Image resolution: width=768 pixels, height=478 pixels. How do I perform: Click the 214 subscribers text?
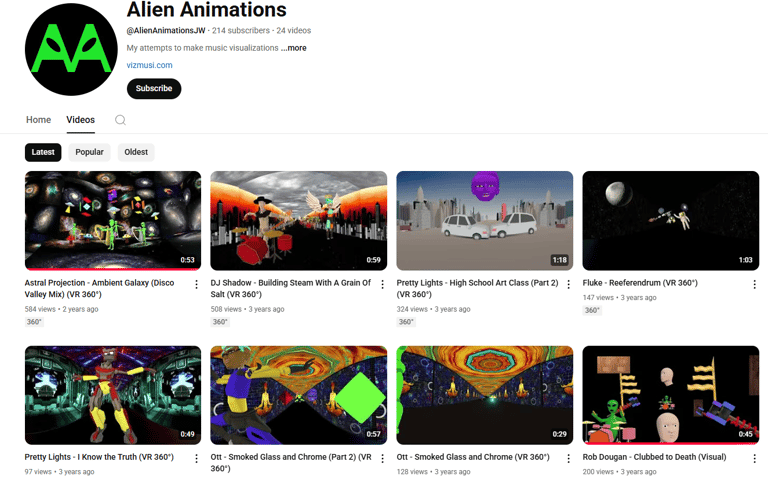click(240, 30)
